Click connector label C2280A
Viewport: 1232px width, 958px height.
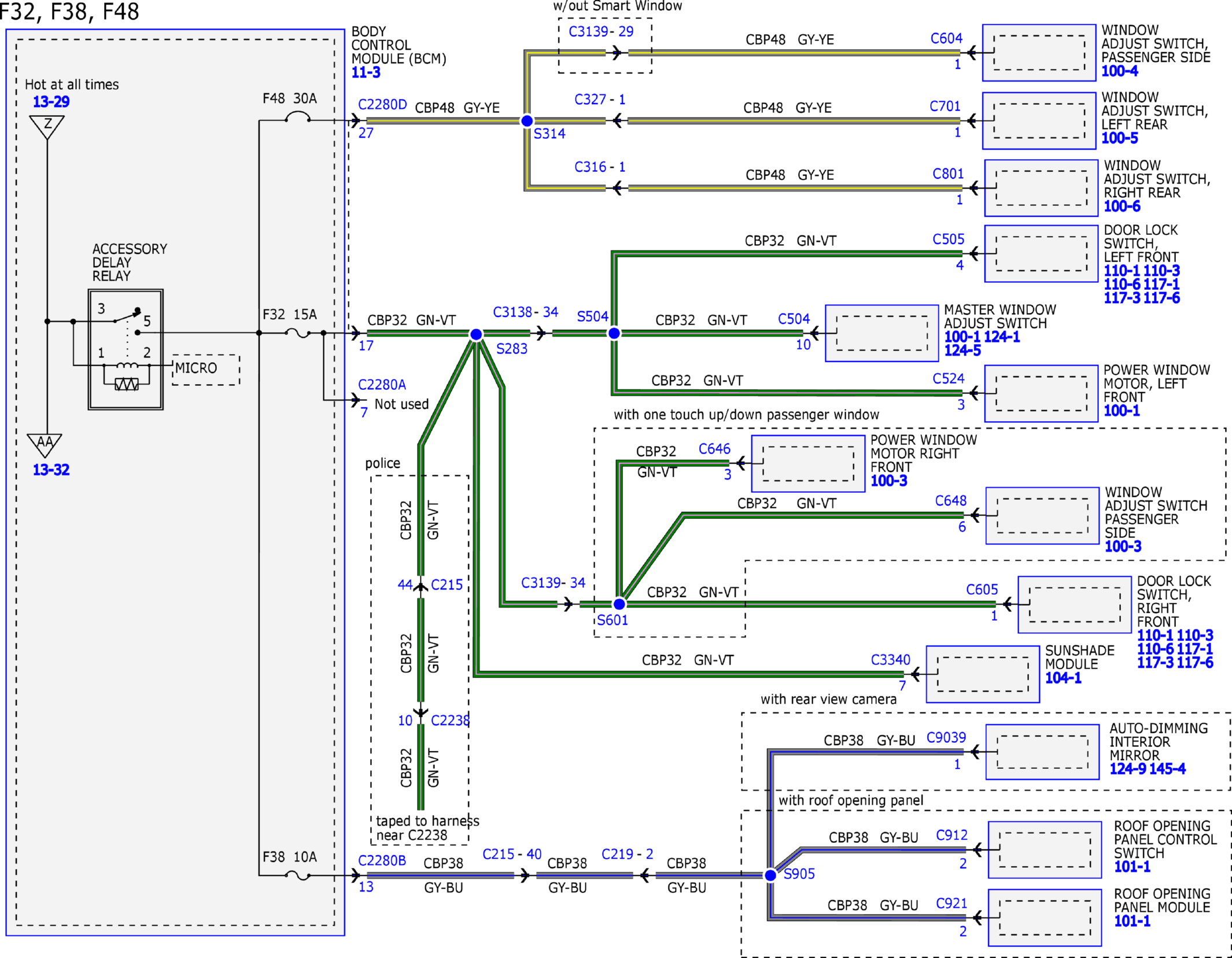click(382, 385)
